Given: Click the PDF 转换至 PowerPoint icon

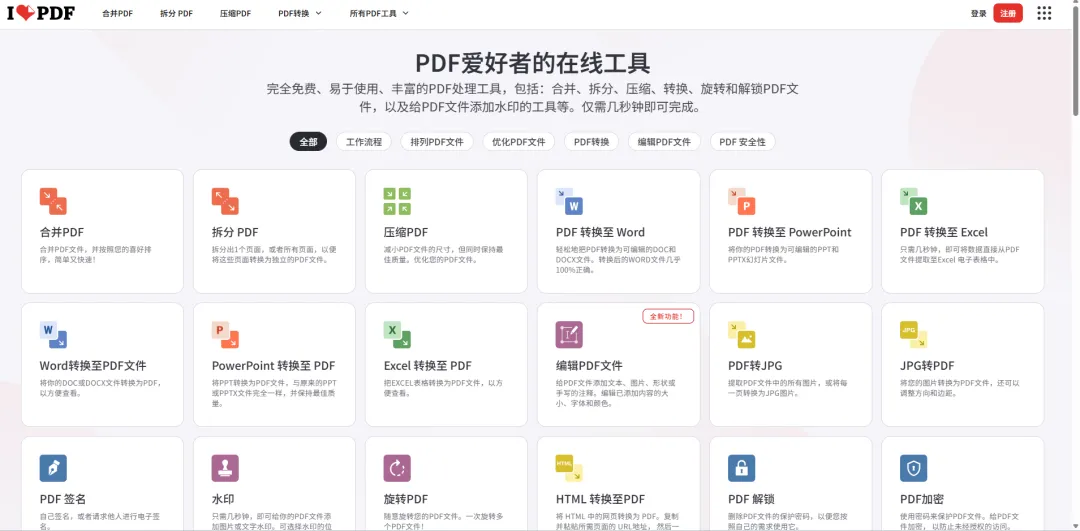Looking at the screenshot, I should [x=742, y=201].
